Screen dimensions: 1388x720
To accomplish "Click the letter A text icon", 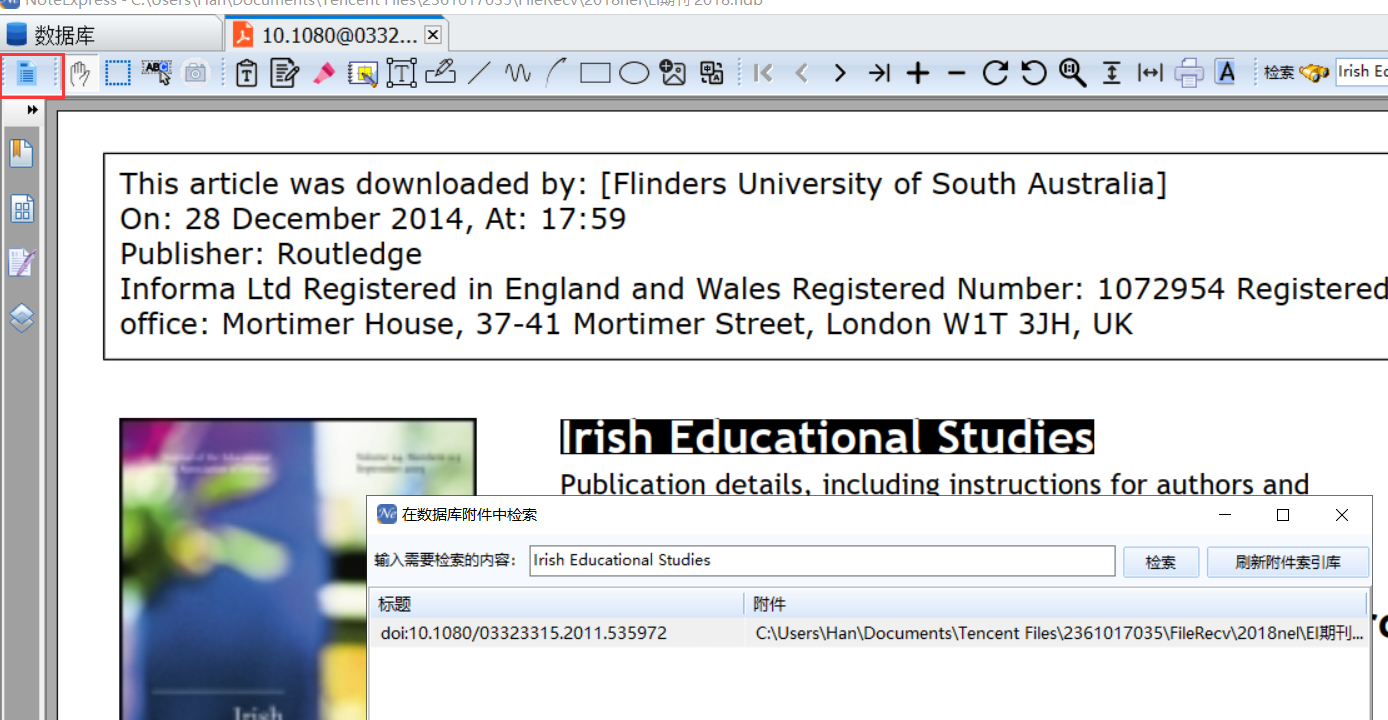I will (1226, 73).
